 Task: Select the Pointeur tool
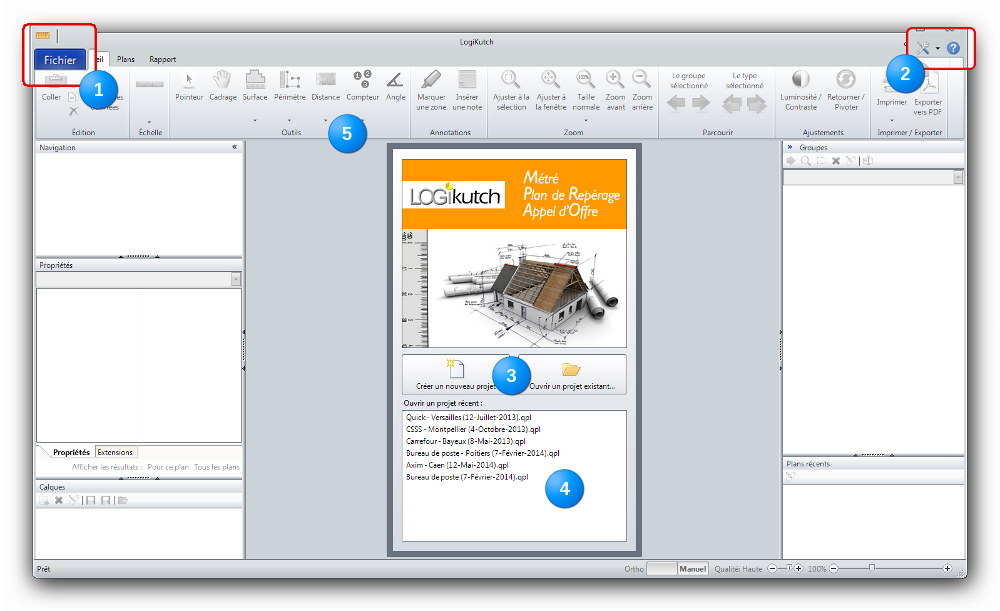(189, 86)
